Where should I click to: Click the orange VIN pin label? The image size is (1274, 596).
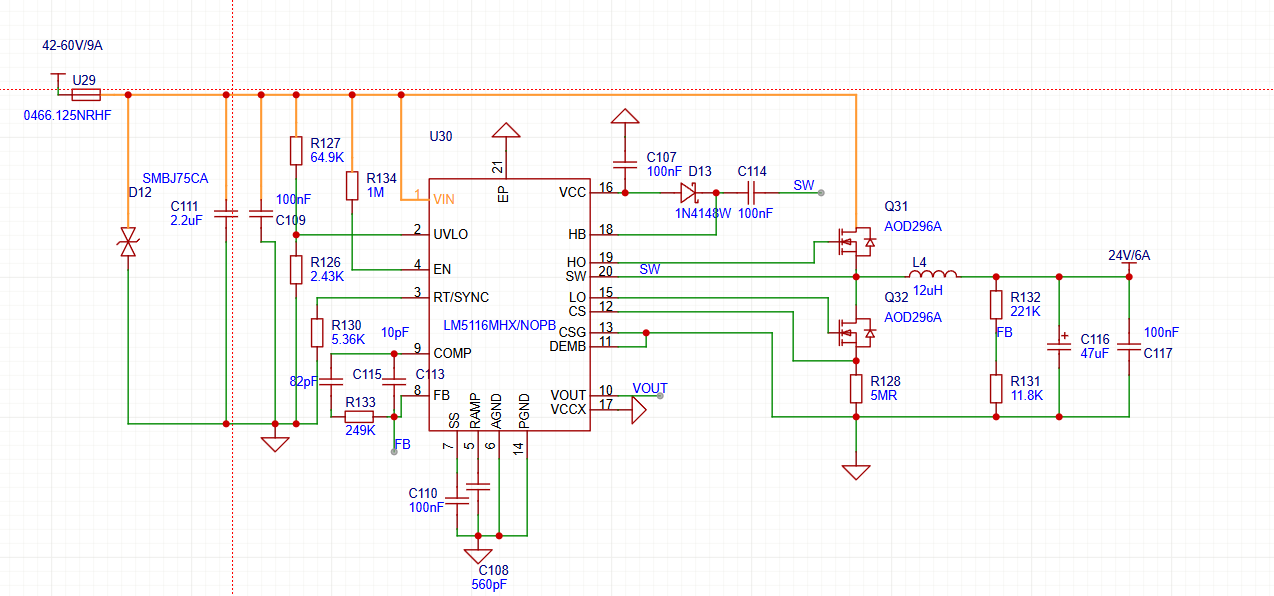tap(442, 200)
